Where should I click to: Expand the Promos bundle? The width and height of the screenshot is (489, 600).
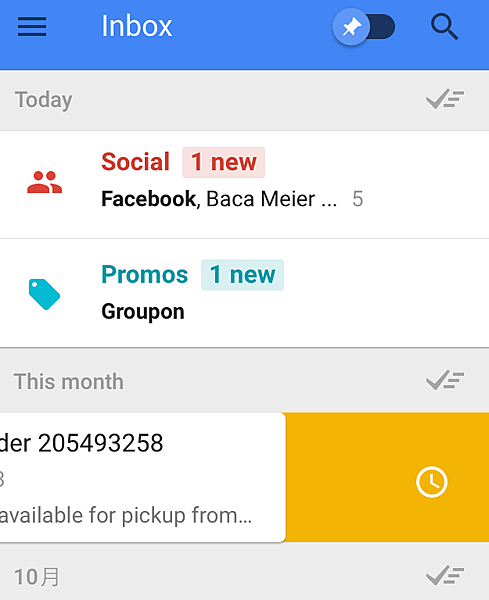[x=244, y=293]
